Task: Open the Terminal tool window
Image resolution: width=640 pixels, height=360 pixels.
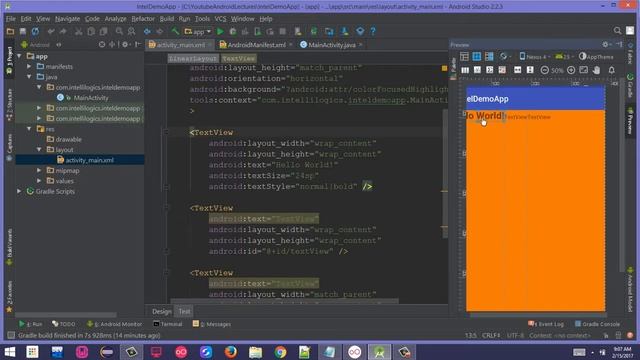Action: pos(168,324)
